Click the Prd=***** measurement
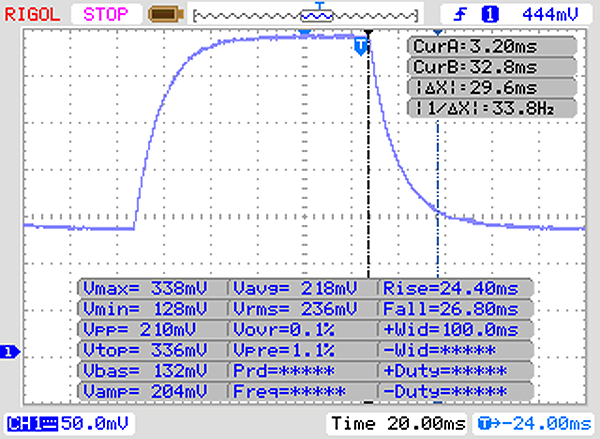The width and height of the screenshot is (600, 439). tap(303, 371)
